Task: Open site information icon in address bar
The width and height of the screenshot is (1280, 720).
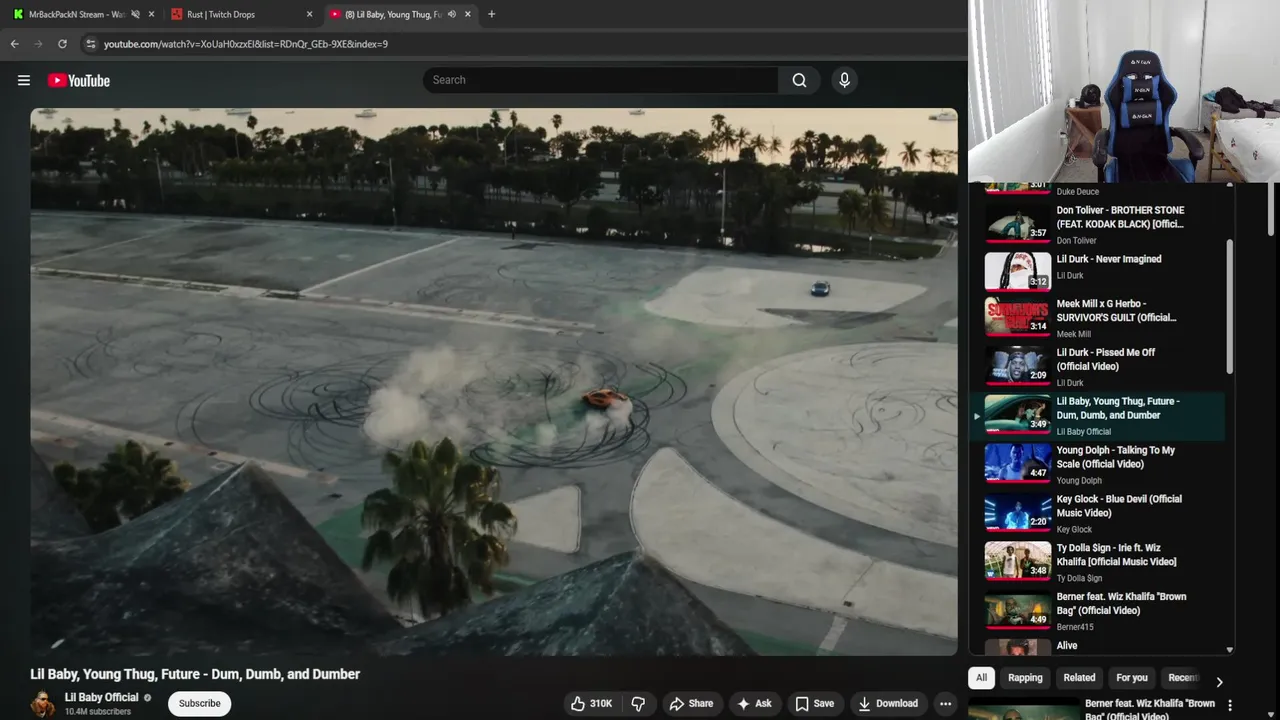Action: point(90,44)
